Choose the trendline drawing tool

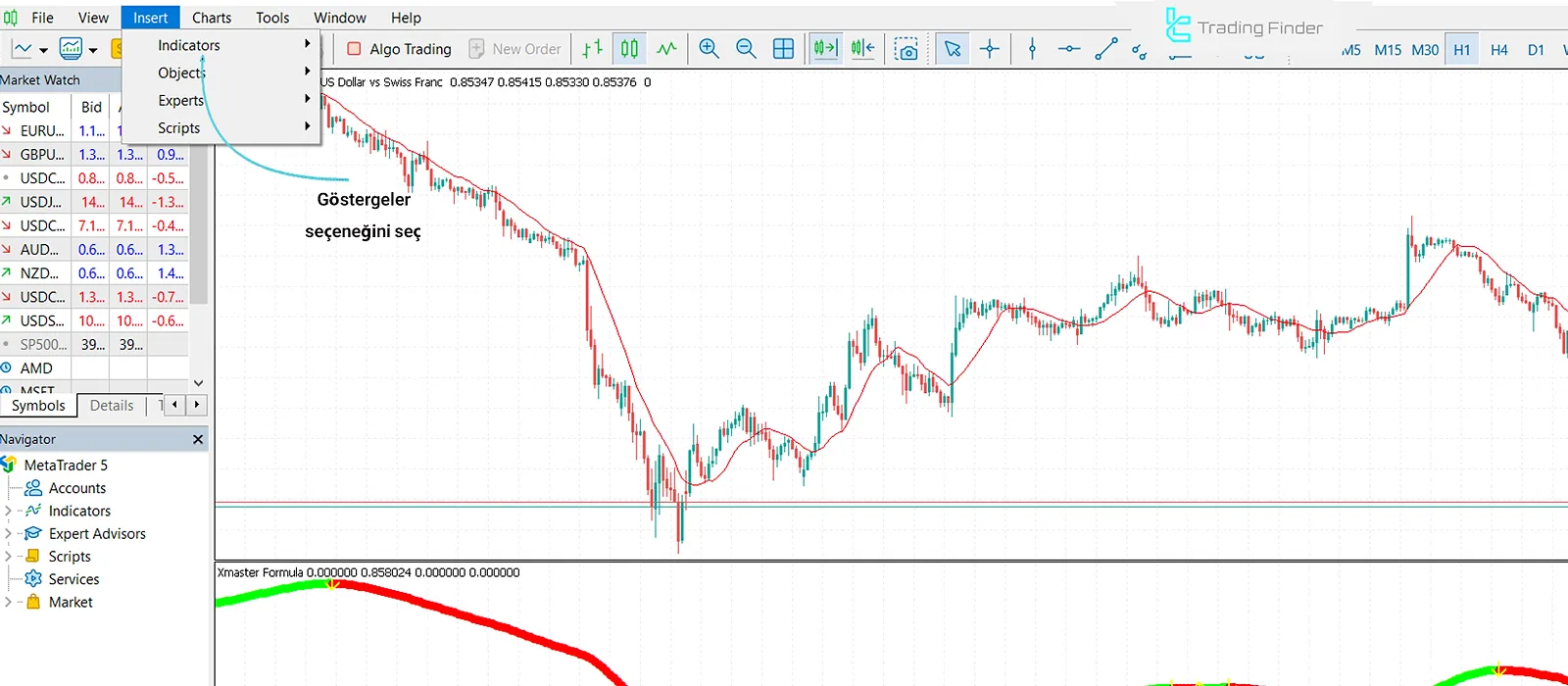coord(1105,49)
